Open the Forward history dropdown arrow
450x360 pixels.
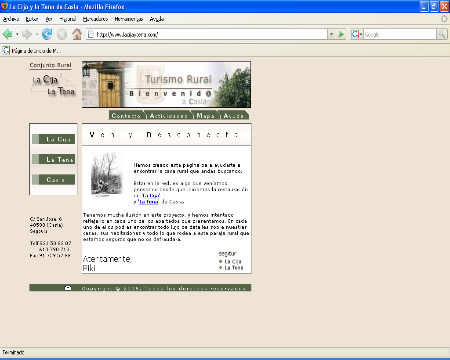tap(36, 34)
